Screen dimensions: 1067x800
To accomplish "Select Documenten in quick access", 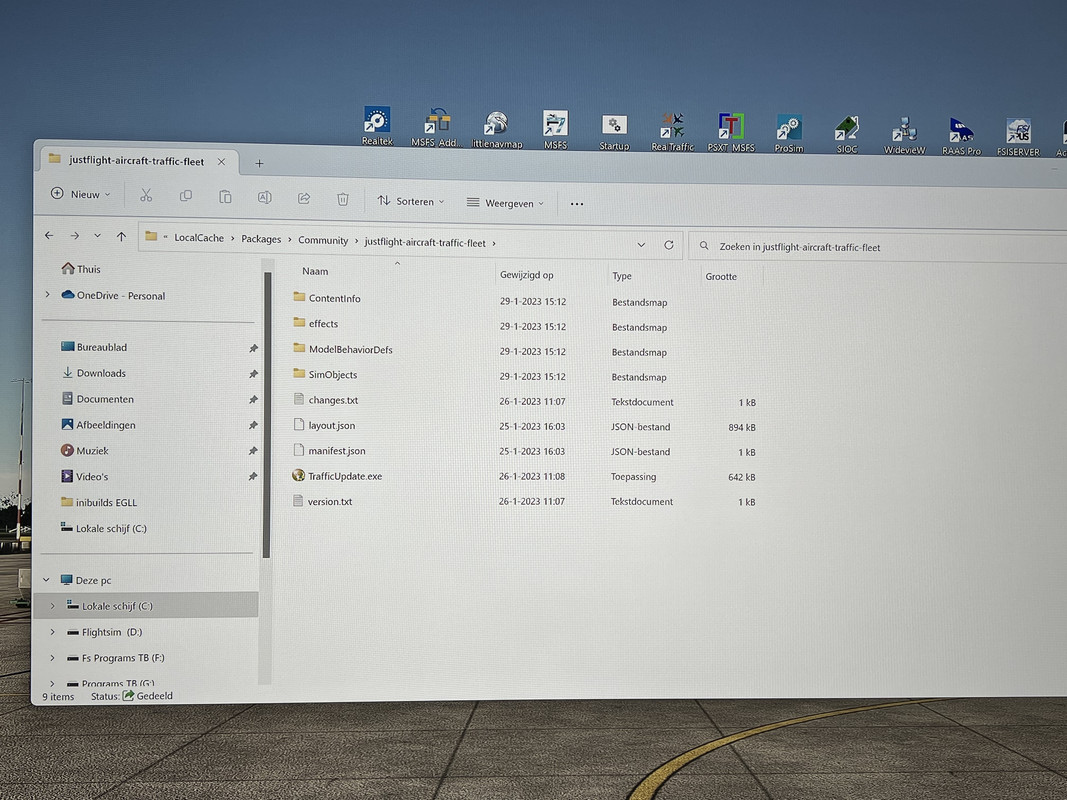I will tap(98, 399).
